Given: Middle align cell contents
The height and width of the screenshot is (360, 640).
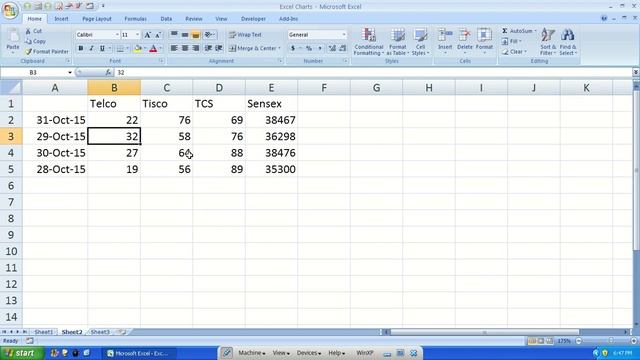Looking at the screenshot, I should (184, 35).
